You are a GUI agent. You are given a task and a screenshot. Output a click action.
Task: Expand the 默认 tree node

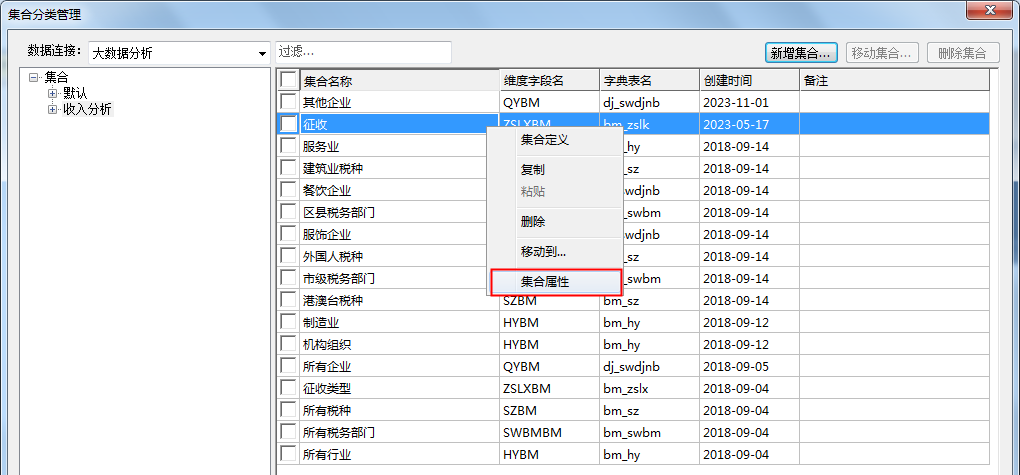(53, 93)
